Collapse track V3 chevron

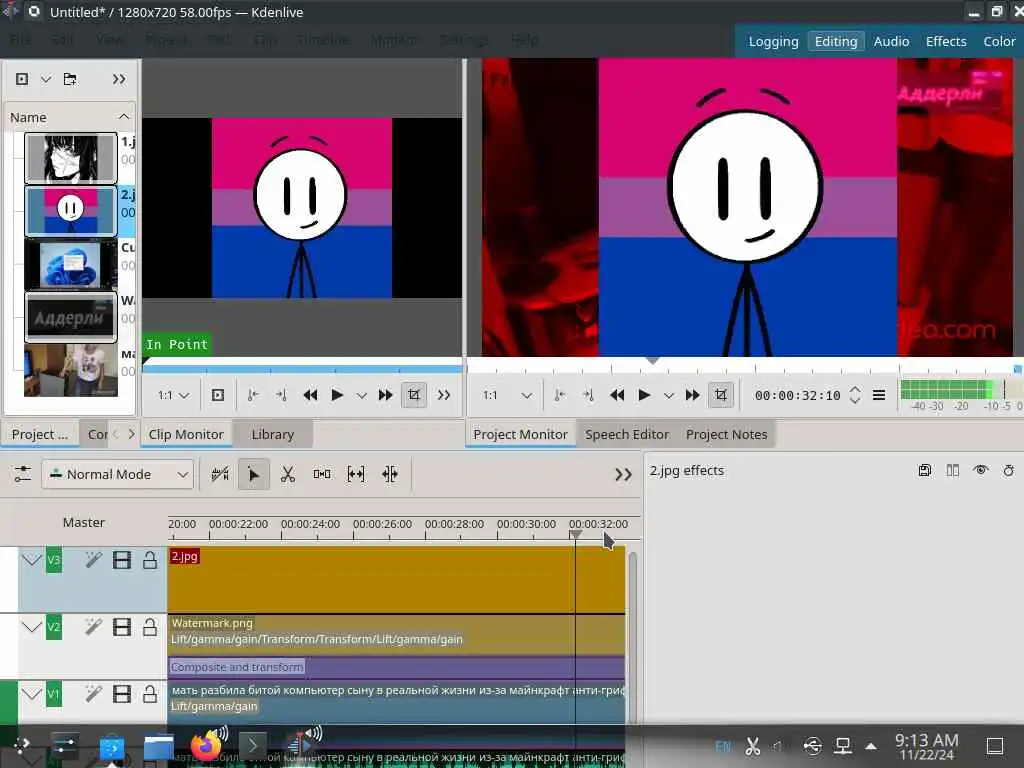click(x=31, y=560)
